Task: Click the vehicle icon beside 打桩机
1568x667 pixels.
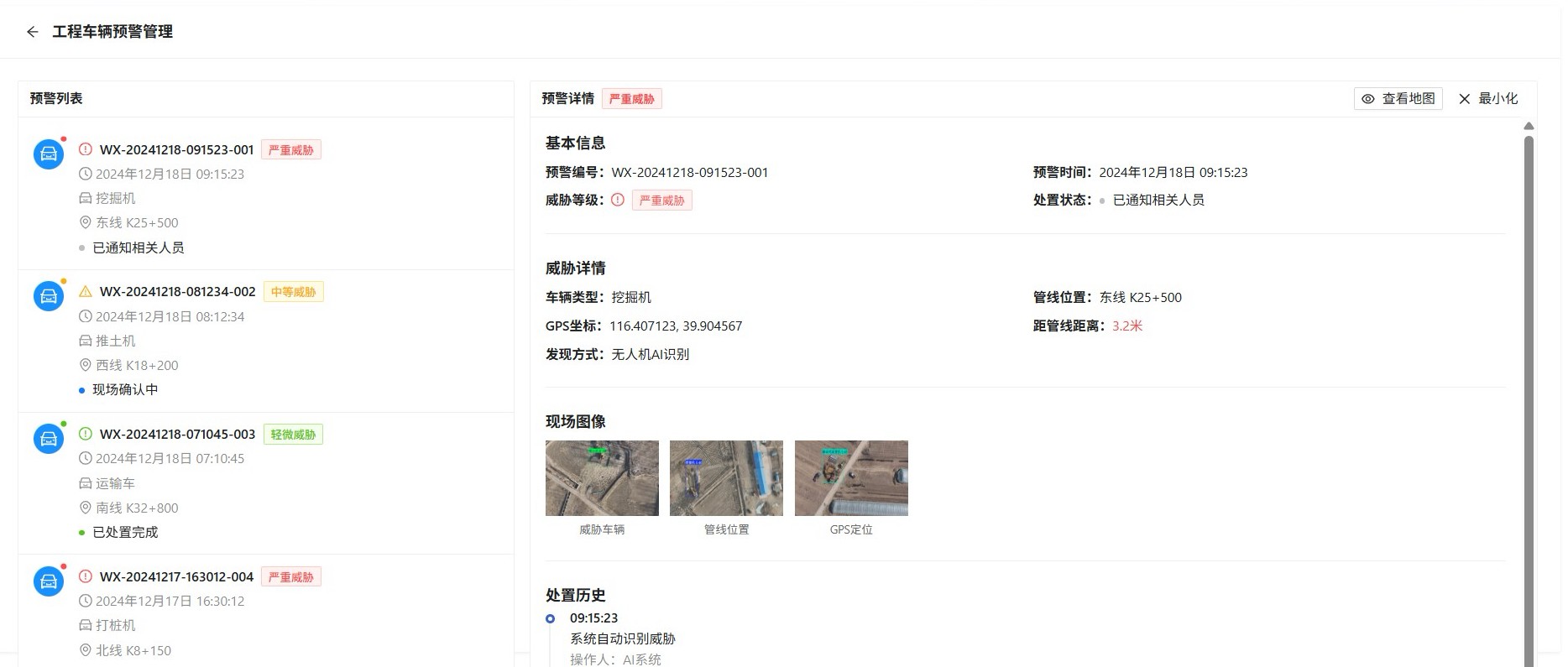Action: 86,625
